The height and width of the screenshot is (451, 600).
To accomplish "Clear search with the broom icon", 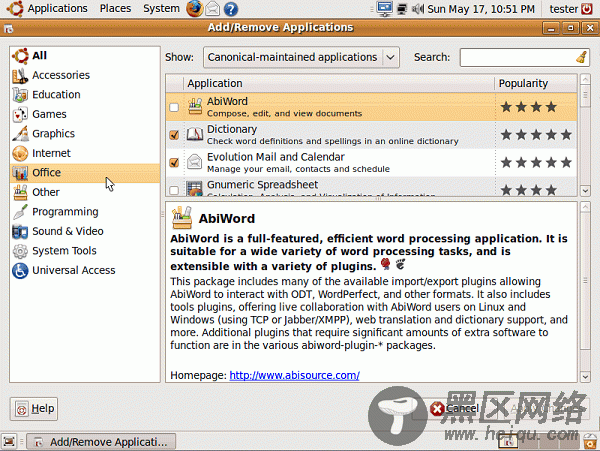I will point(581,57).
